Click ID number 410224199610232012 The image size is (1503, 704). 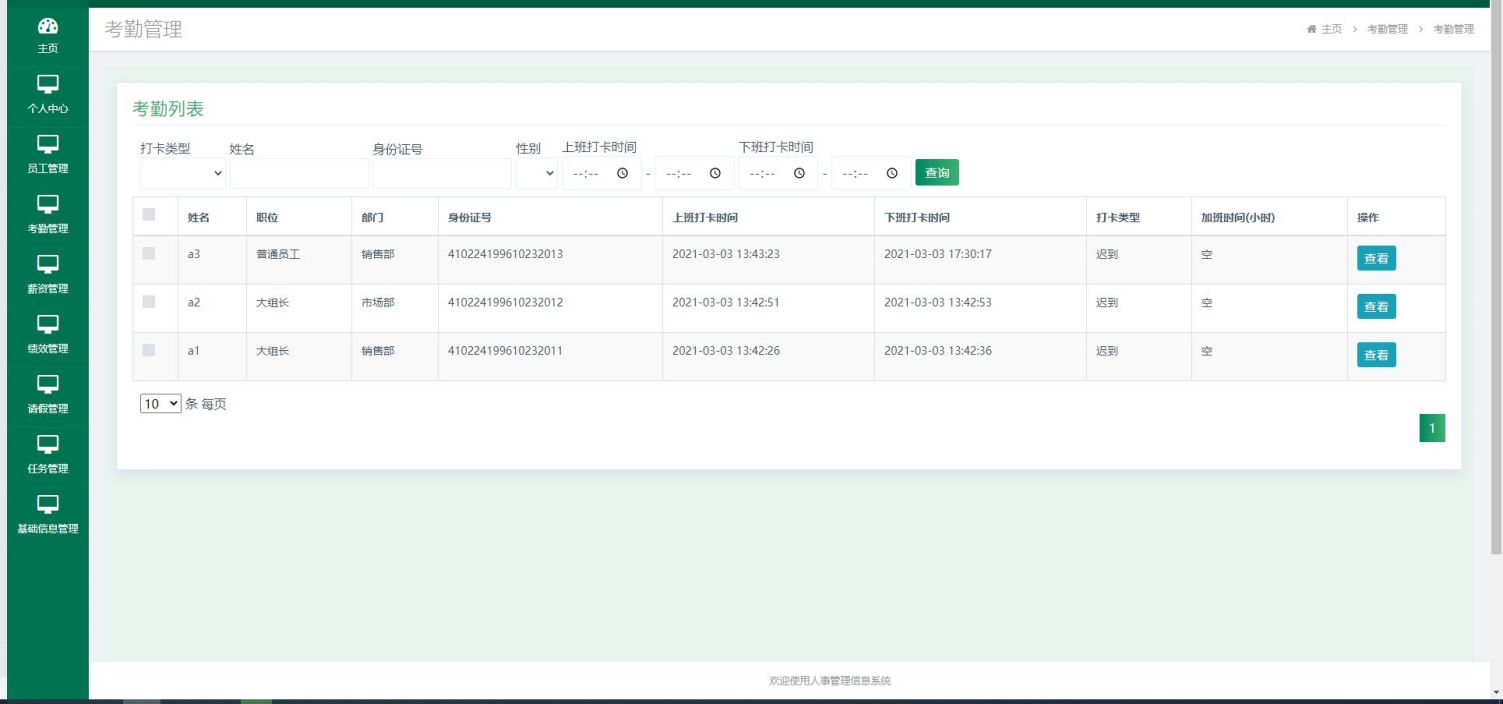(x=505, y=302)
